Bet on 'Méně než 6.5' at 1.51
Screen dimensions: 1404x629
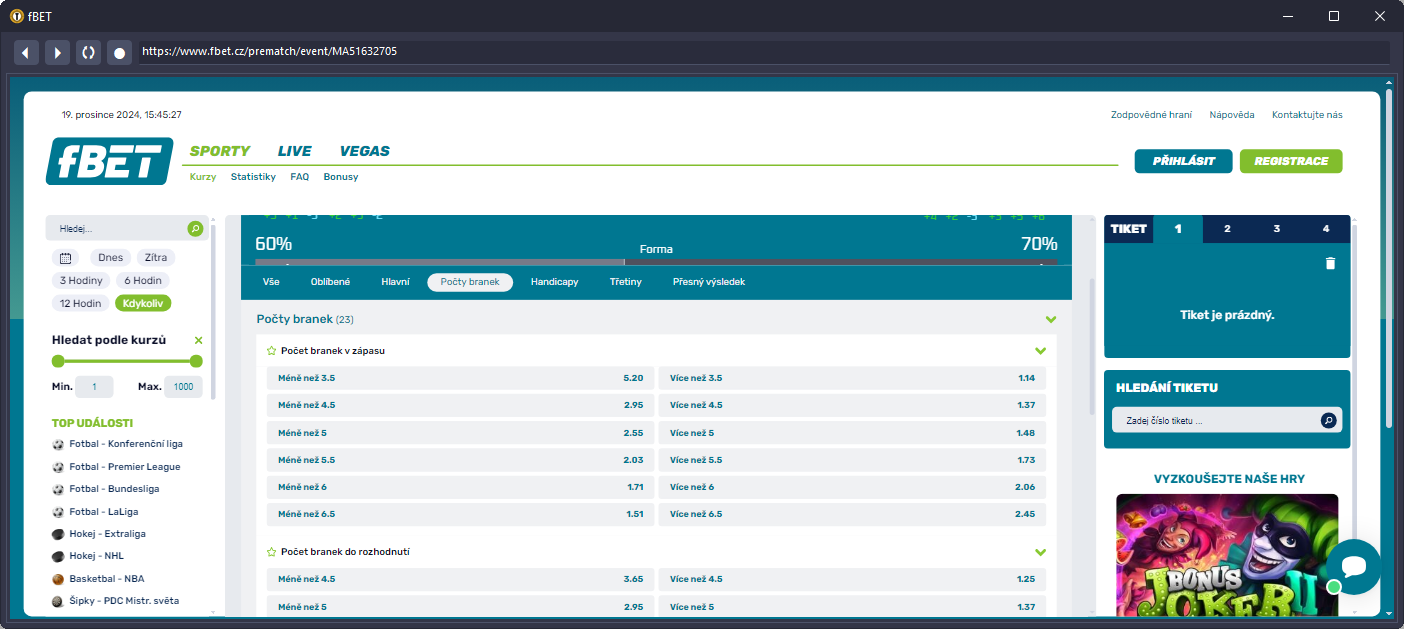click(460, 514)
